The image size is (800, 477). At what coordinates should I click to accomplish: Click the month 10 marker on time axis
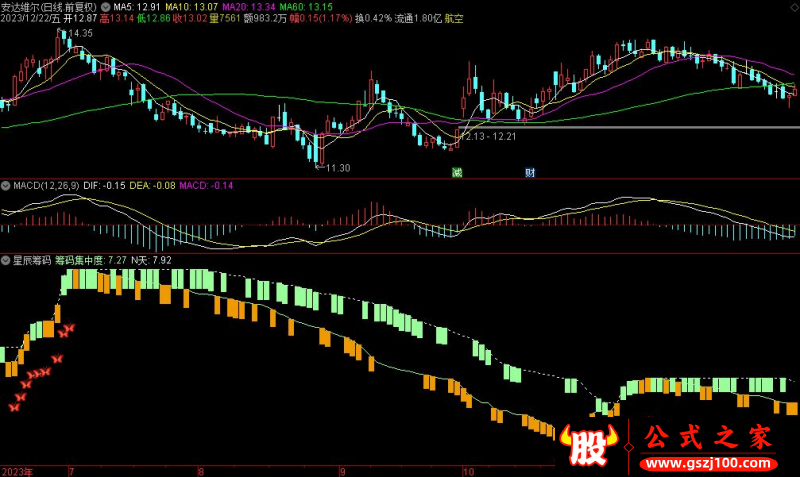tap(466, 470)
